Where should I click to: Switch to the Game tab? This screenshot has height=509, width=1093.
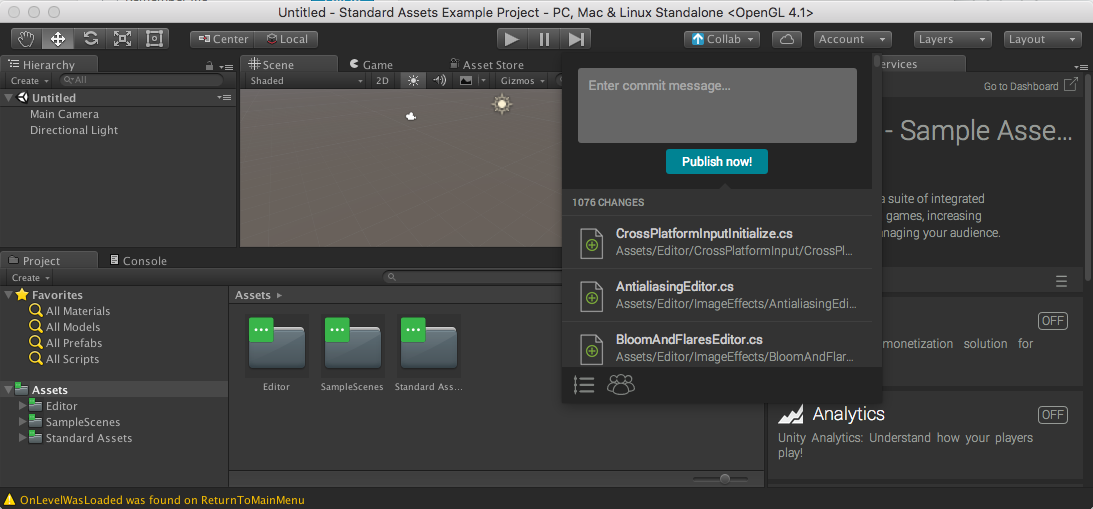(x=372, y=65)
